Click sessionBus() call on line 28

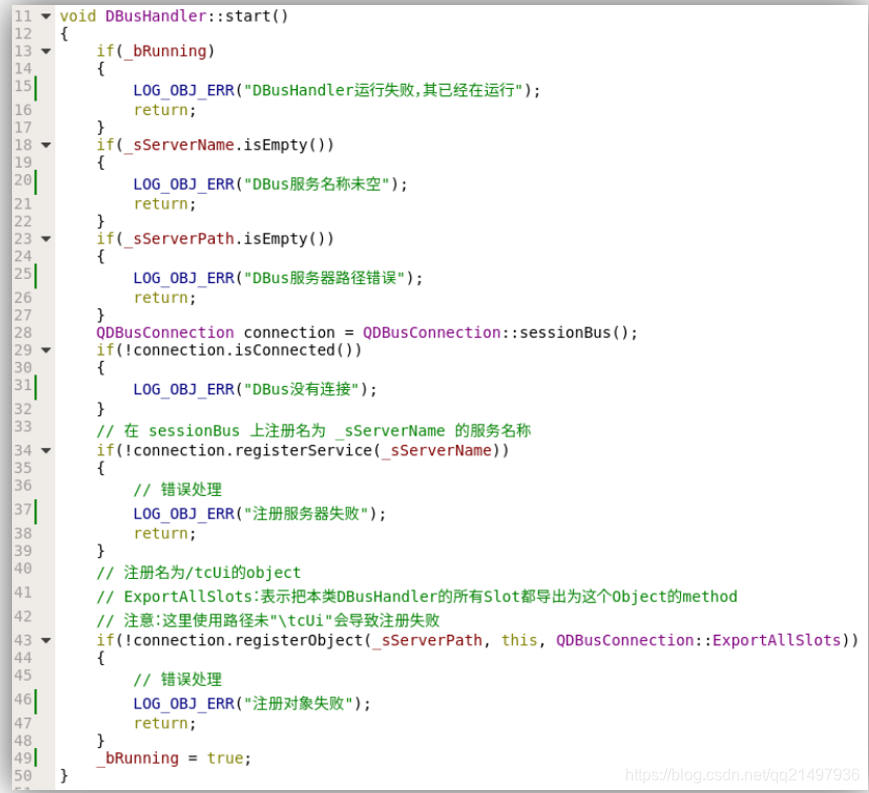(x=574, y=332)
